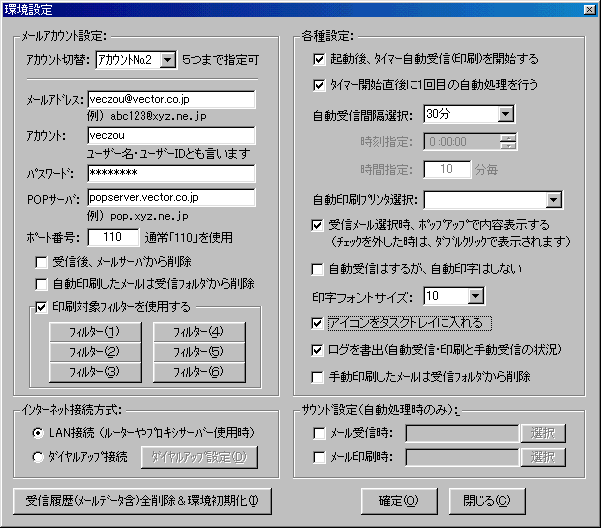Click the 時間指定 minutes field

tap(447, 169)
